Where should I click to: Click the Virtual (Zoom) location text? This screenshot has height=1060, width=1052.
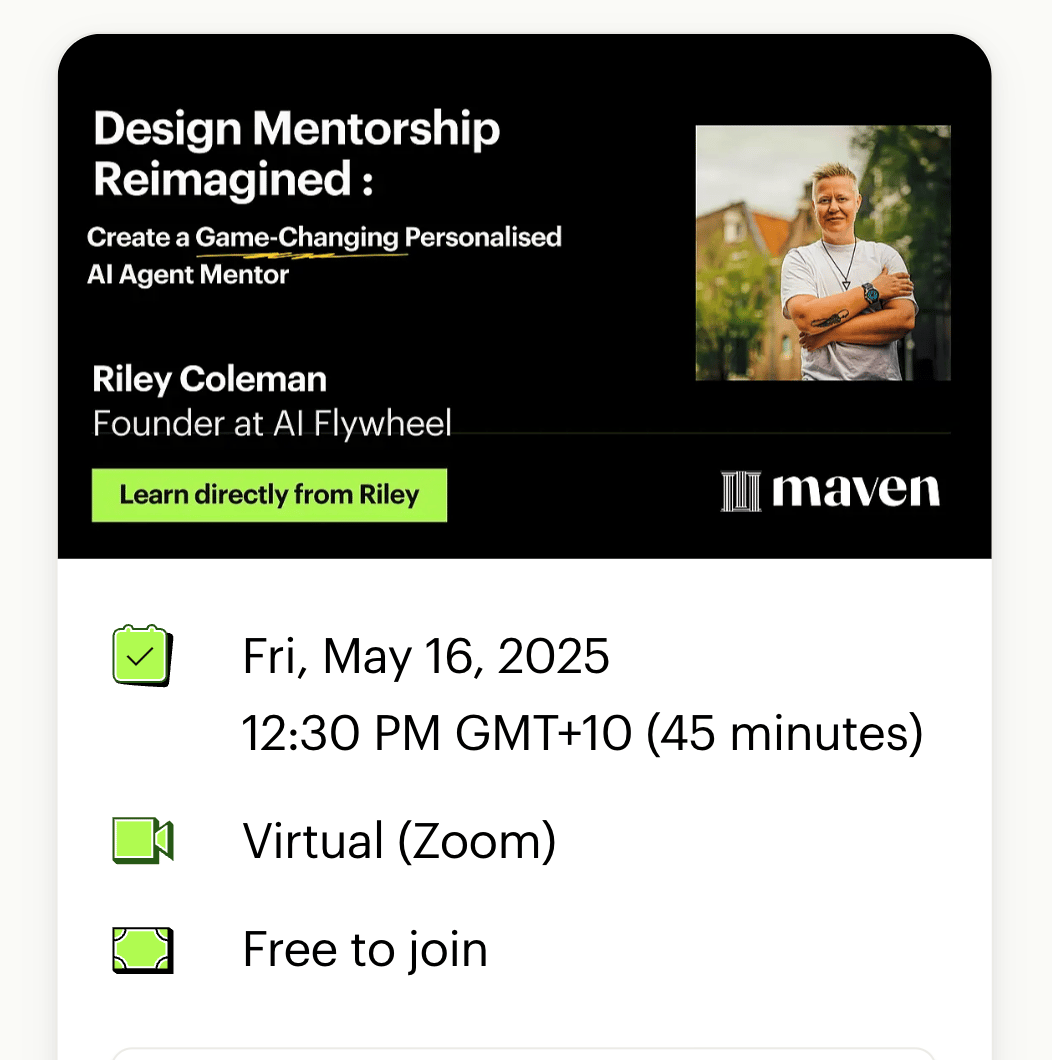[x=399, y=841]
